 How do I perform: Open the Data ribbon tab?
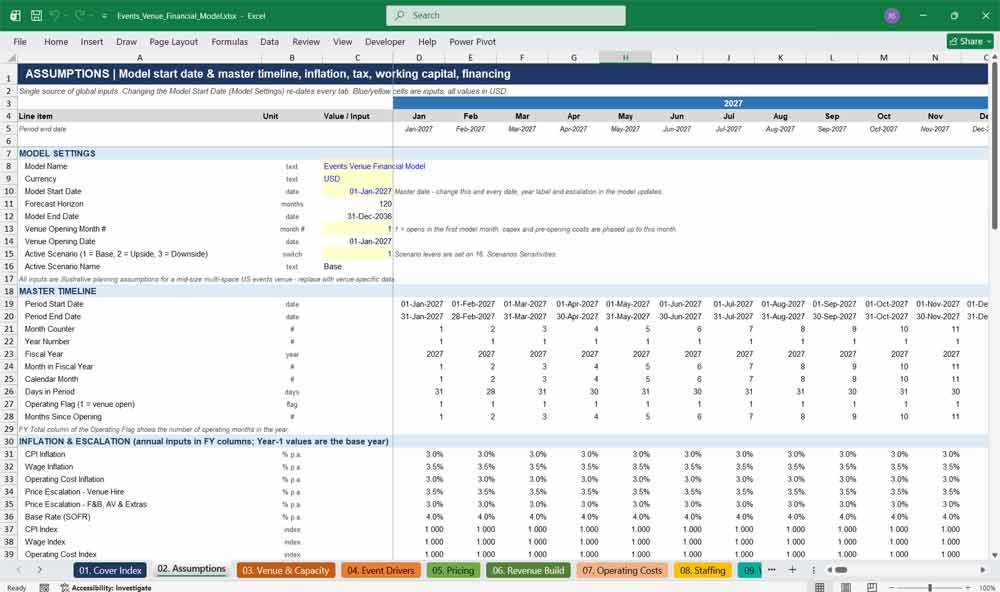pyautogui.click(x=269, y=41)
